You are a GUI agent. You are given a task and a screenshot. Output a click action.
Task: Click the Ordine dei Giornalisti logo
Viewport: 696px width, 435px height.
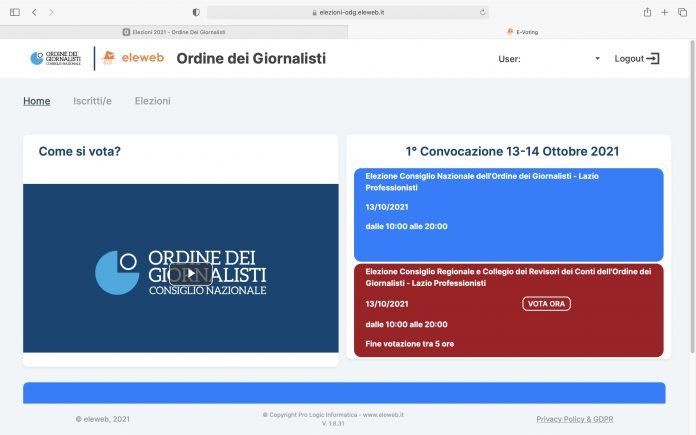[x=55, y=58]
